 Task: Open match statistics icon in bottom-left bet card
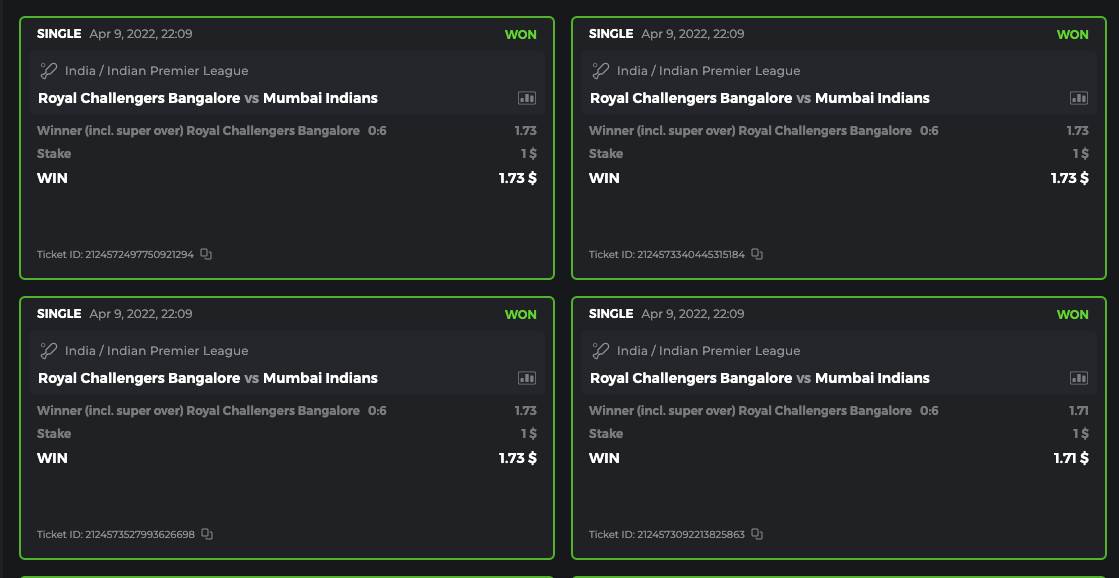(527, 378)
